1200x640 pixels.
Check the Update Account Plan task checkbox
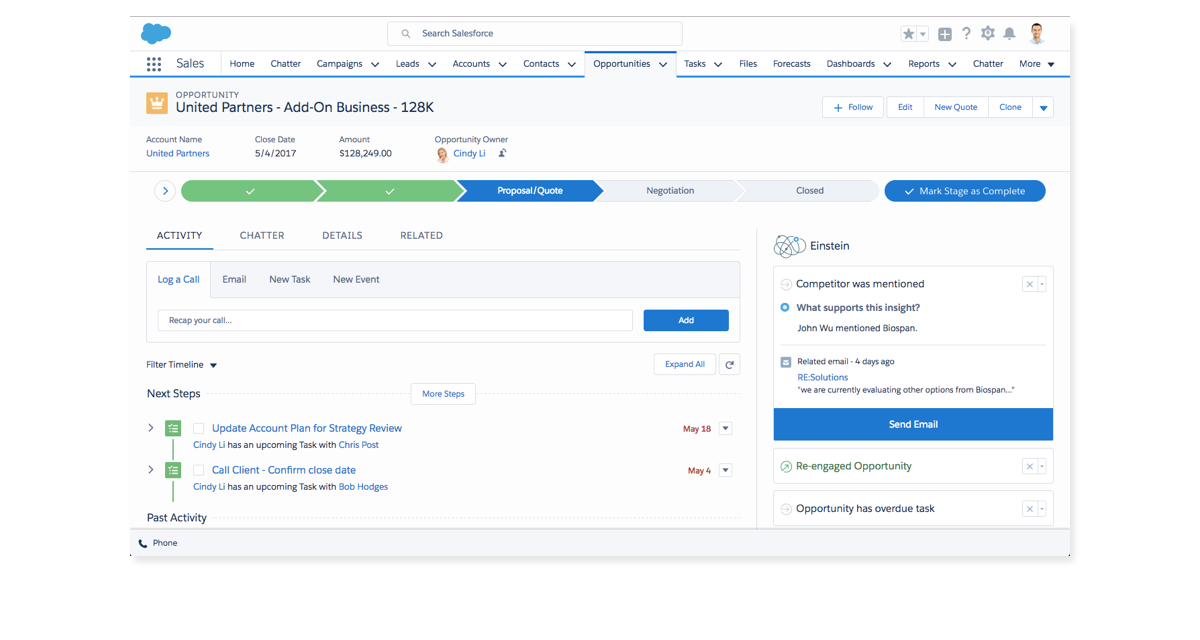click(199, 429)
